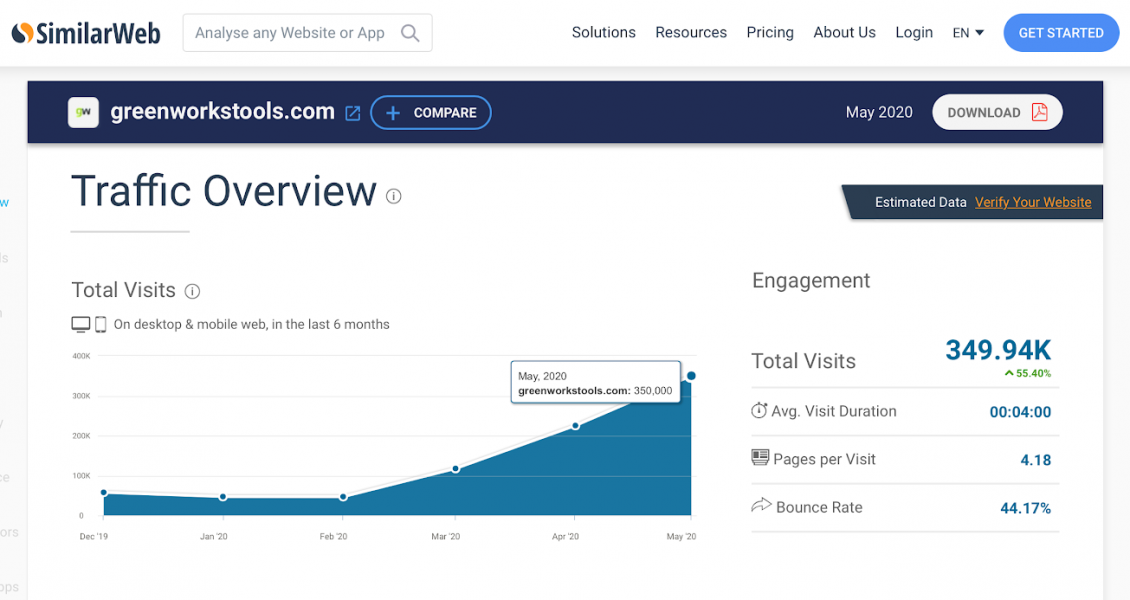Click the chart tooltip showing 350,000
Viewport: 1130px width, 600px height.
point(595,382)
